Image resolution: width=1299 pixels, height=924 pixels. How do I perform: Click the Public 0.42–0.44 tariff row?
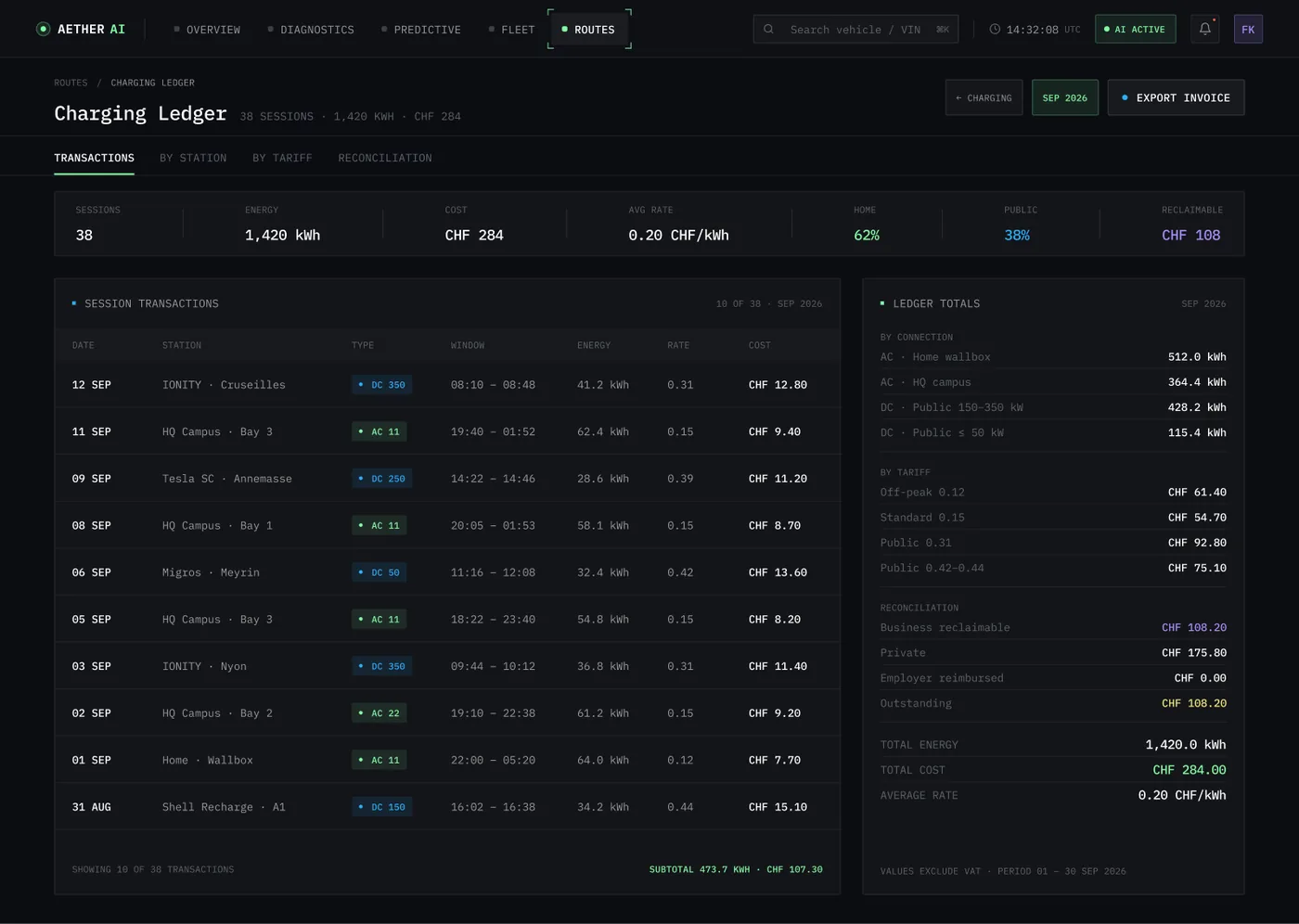pos(1053,568)
